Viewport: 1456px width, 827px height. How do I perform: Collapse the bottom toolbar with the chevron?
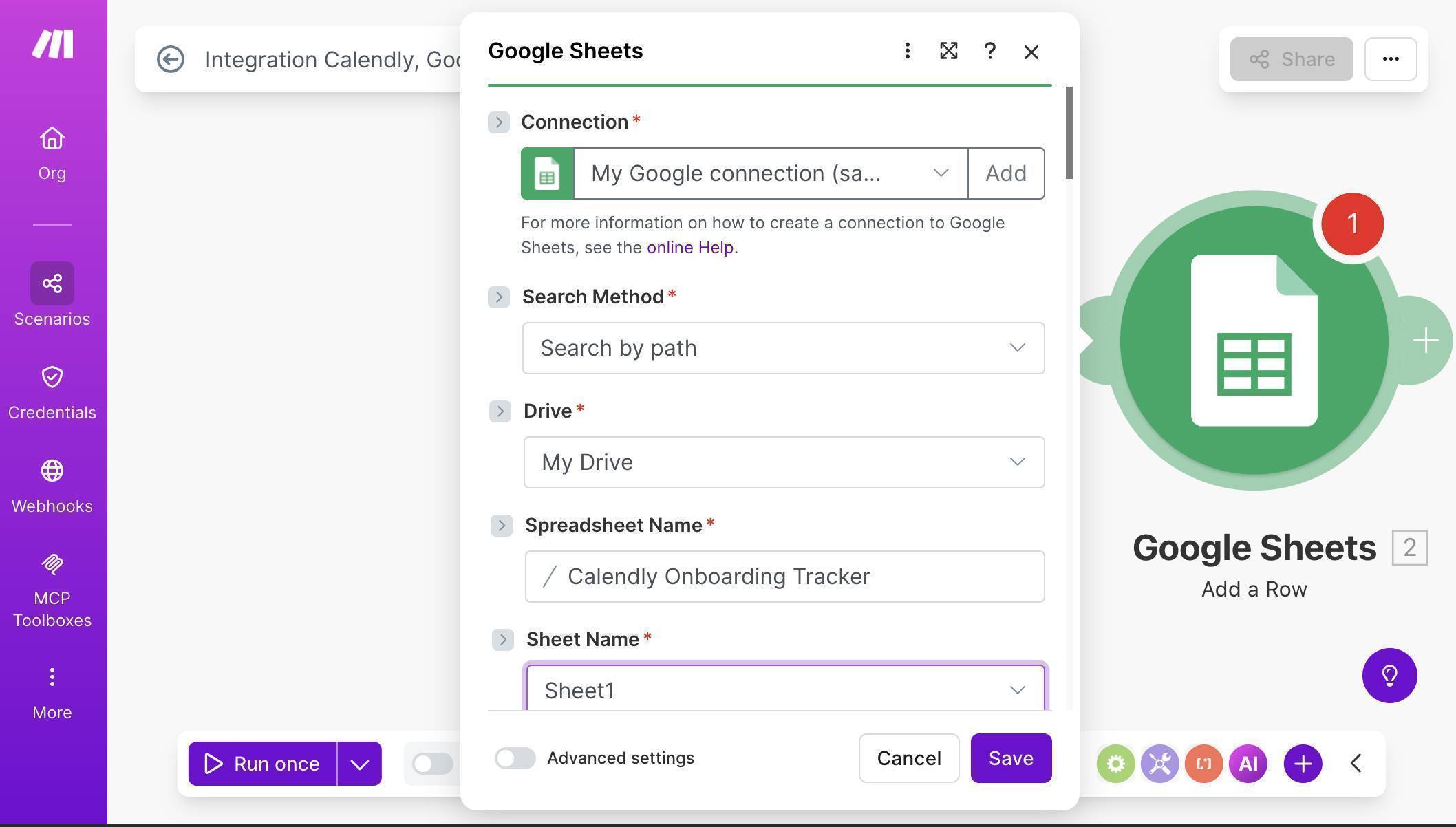tap(1356, 763)
